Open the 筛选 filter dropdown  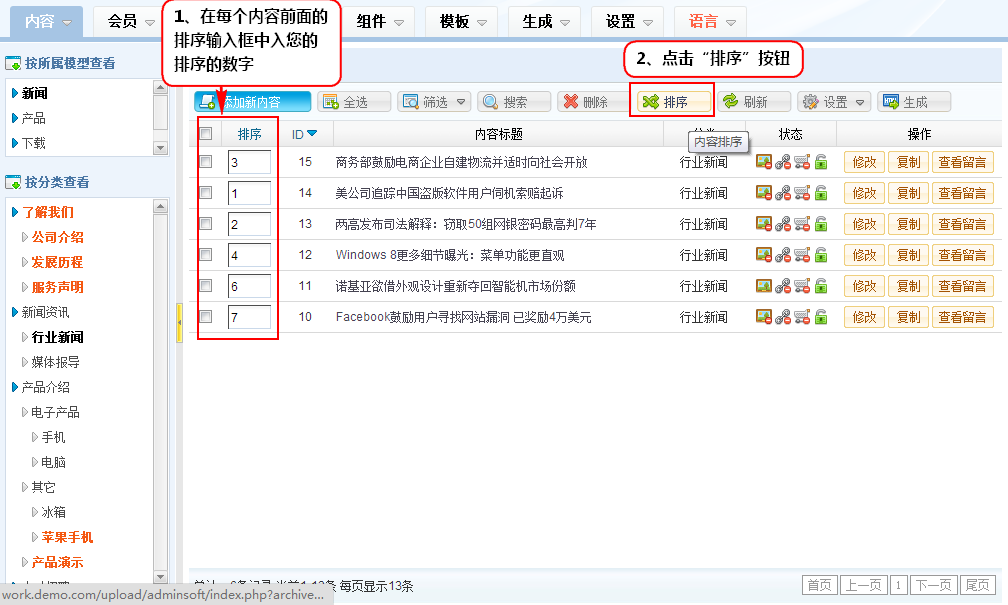pos(434,102)
